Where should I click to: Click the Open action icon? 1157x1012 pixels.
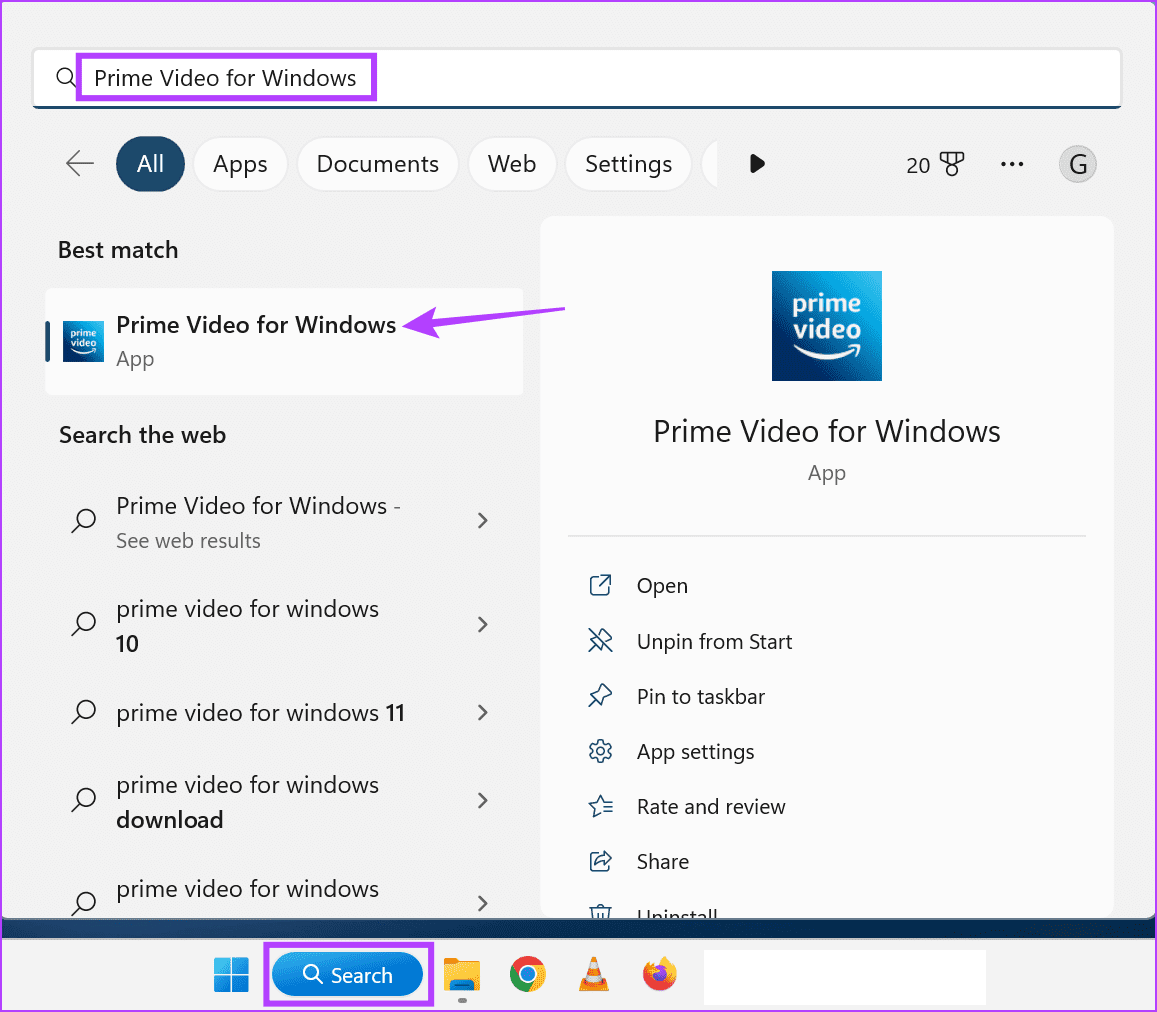(x=601, y=585)
